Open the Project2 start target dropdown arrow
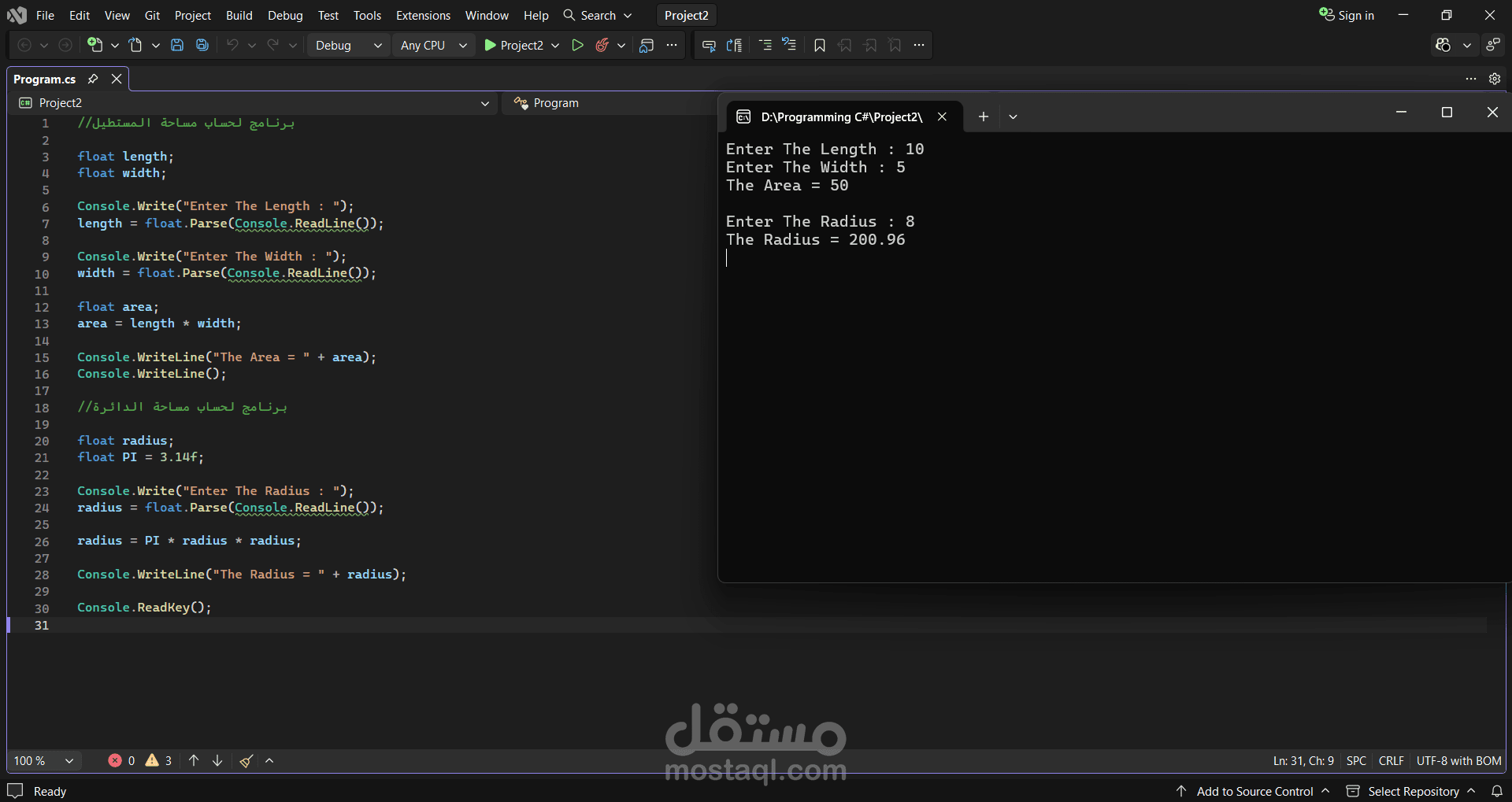1512x802 pixels. point(555,45)
